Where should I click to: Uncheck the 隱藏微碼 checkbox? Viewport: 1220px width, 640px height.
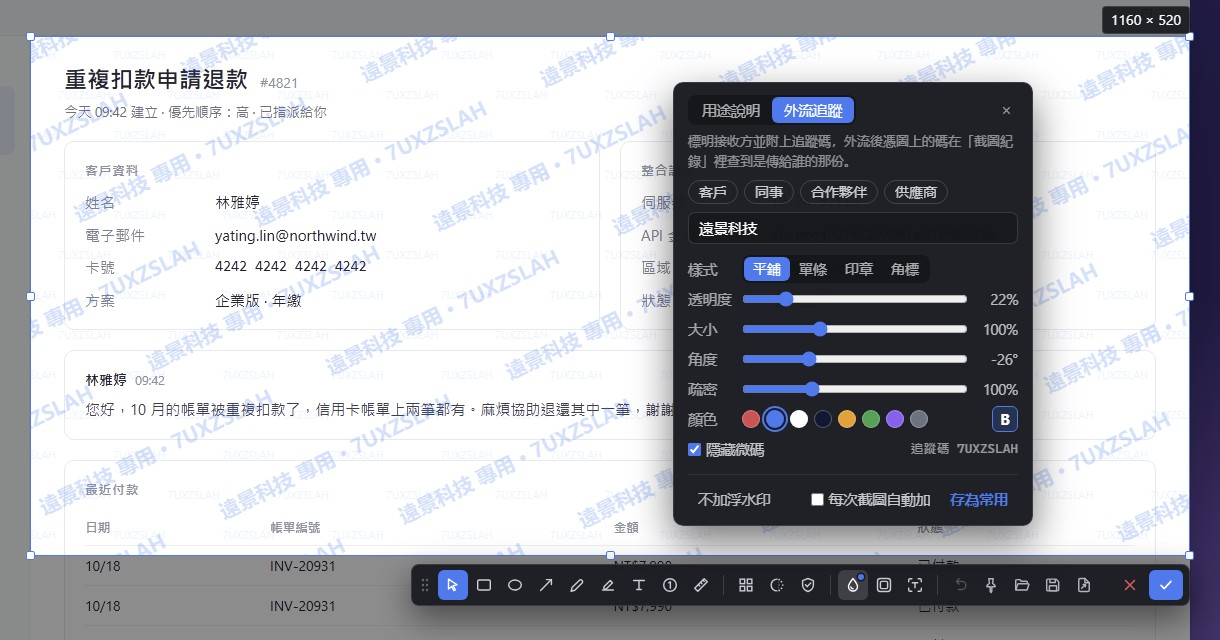695,450
